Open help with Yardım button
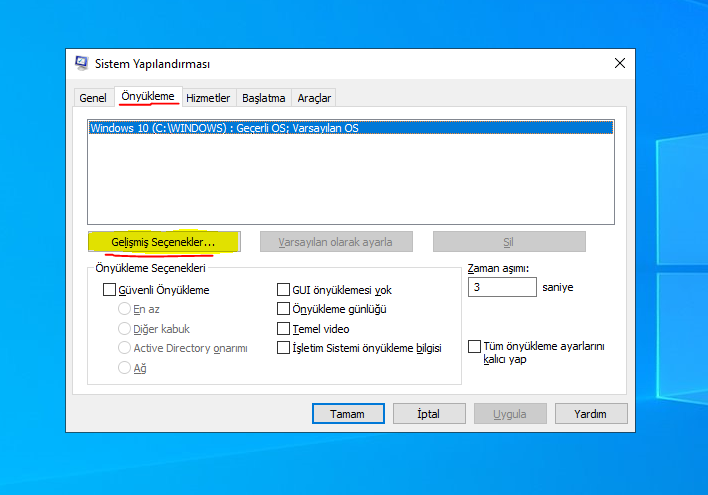Viewport: 708px width, 495px height. tap(591, 414)
